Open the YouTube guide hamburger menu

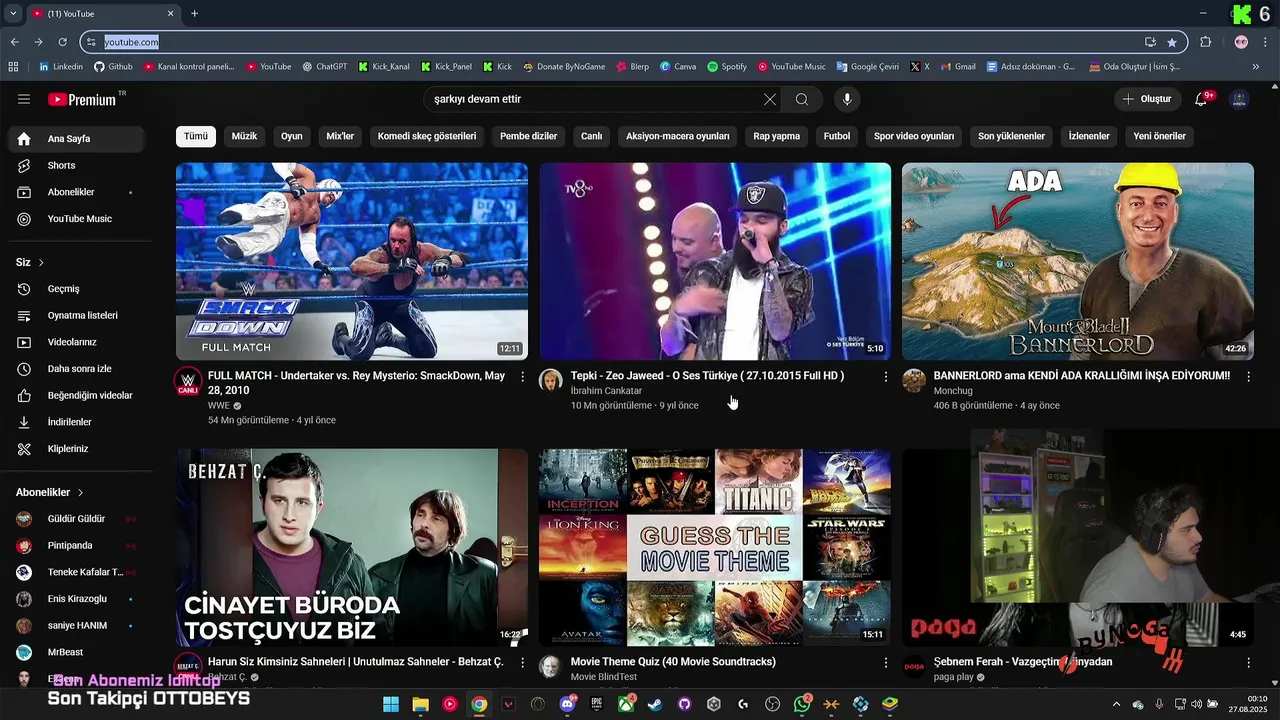pos(24,99)
